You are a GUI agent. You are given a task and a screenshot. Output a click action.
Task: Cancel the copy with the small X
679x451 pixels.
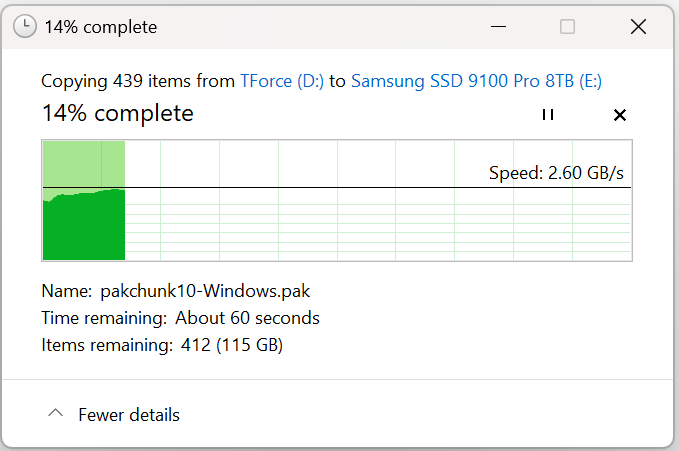coord(620,115)
